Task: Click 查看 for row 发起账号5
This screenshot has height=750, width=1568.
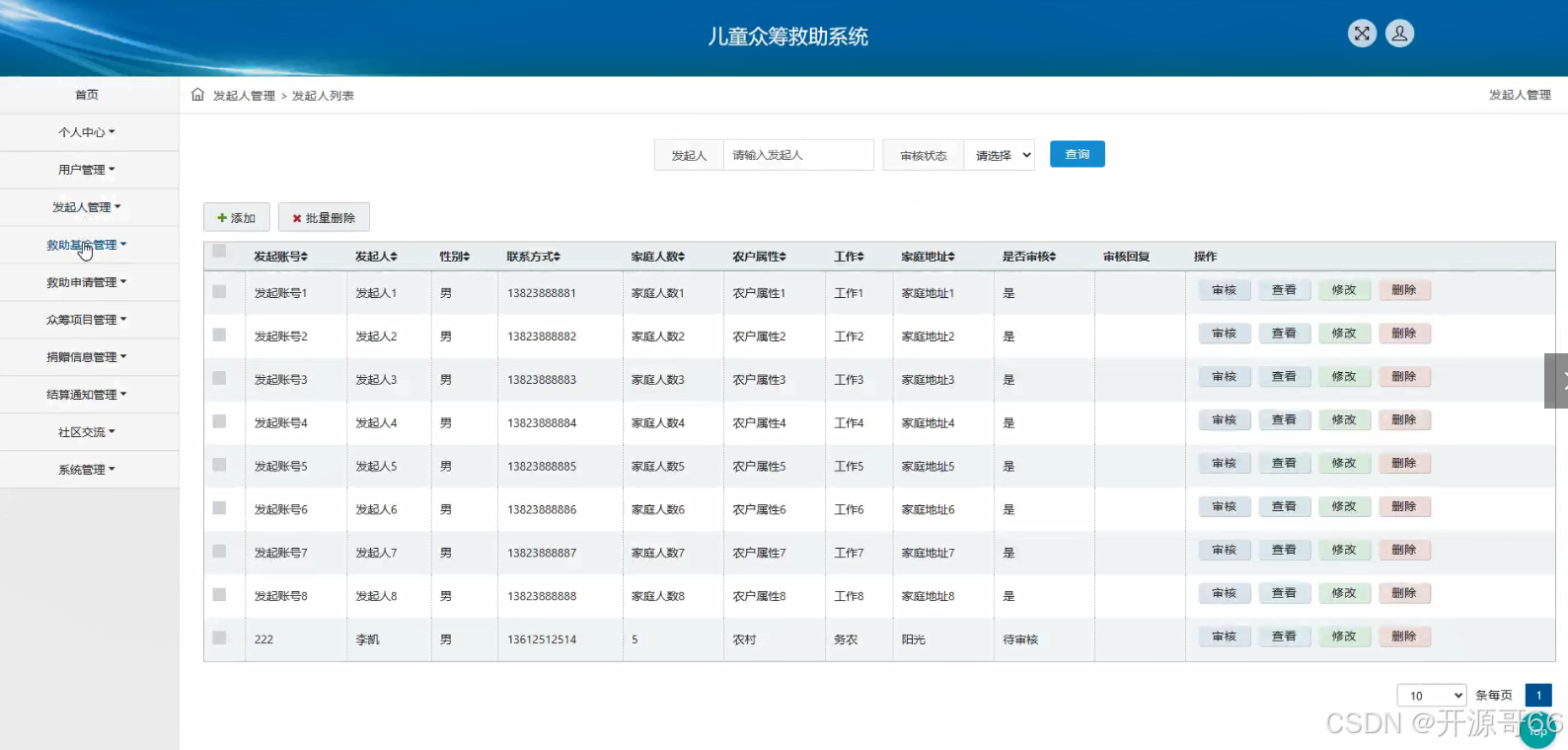Action: click(1284, 463)
